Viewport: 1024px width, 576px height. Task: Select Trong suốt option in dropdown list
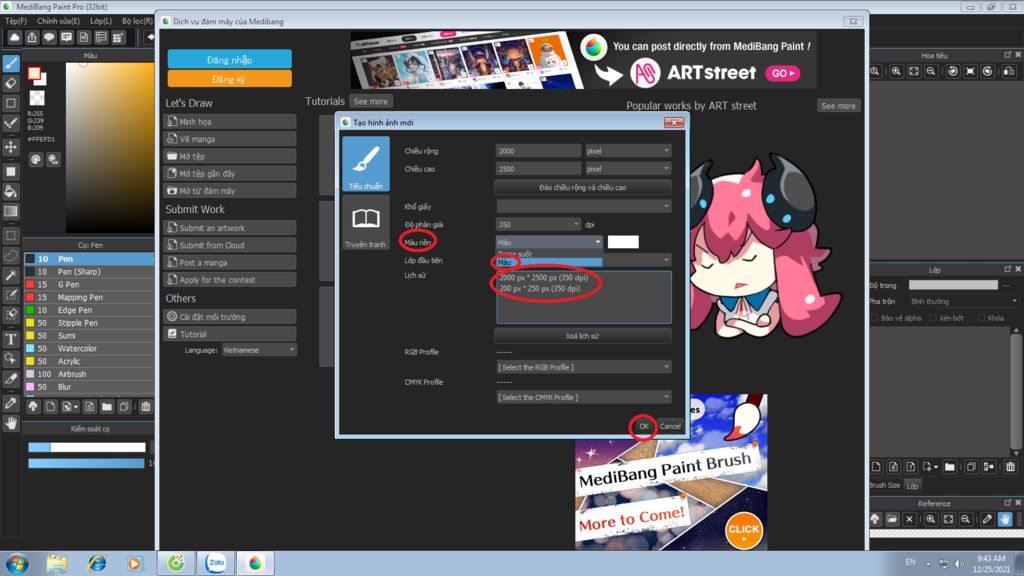tap(549, 254)
